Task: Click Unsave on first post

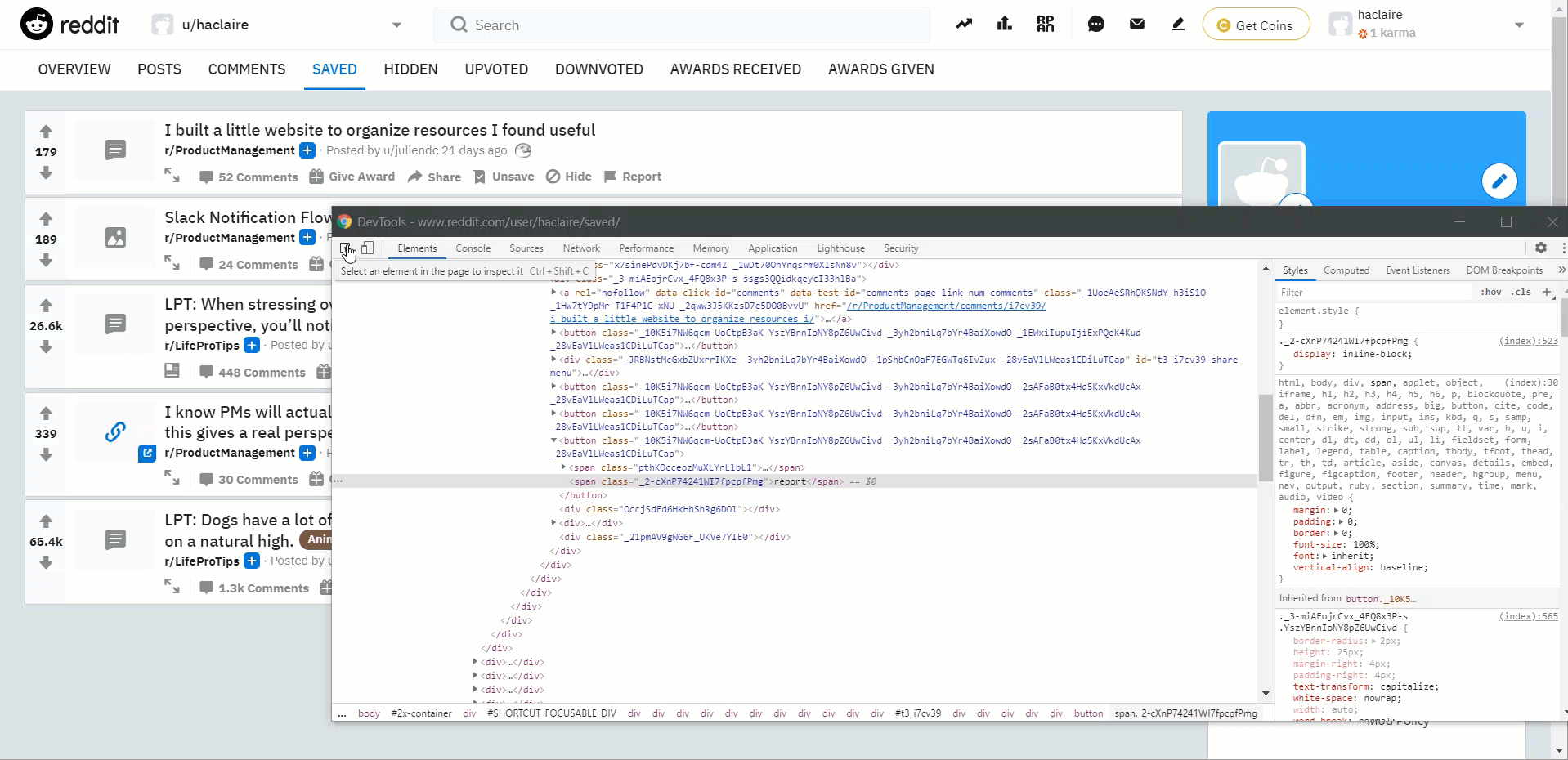Action: (504, 177)
